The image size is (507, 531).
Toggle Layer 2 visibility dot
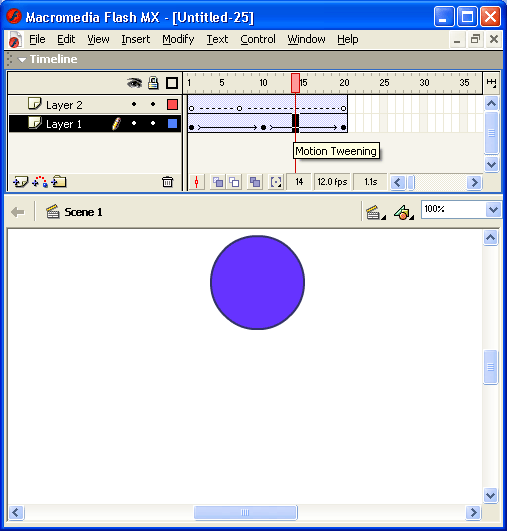click(x=134, y=104)
